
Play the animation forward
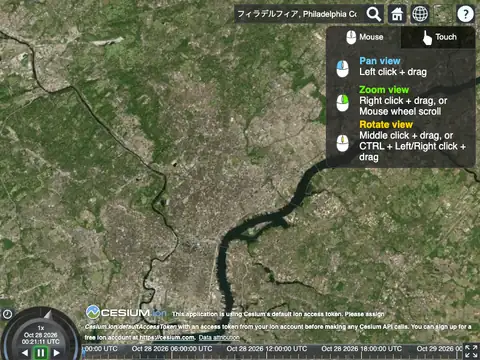pos(57,352)
